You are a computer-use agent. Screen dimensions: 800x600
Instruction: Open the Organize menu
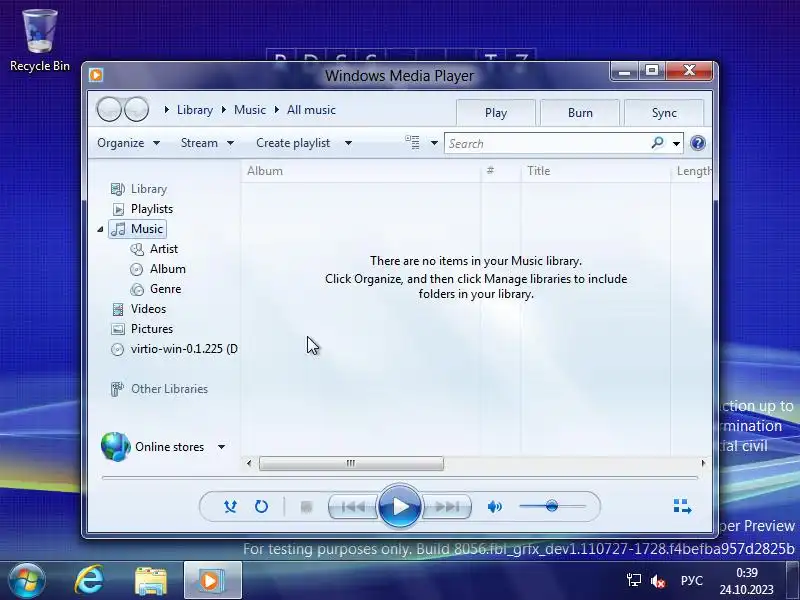pyautogui.click(x=129, y=143)
